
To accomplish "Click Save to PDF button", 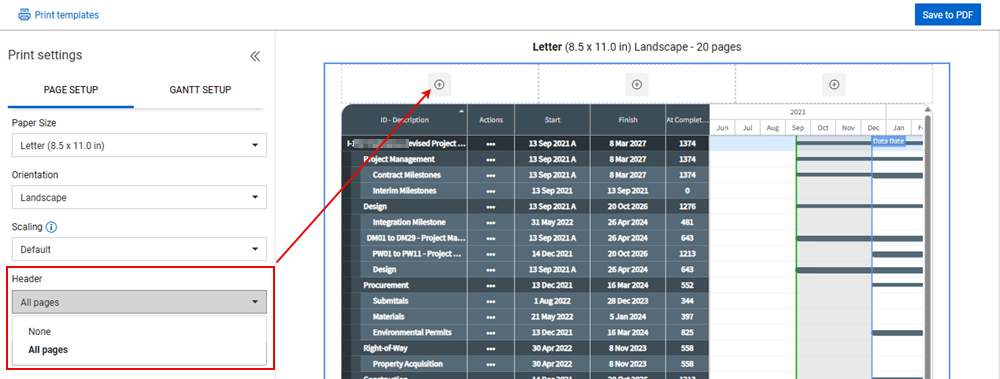I will pos(947,15).
